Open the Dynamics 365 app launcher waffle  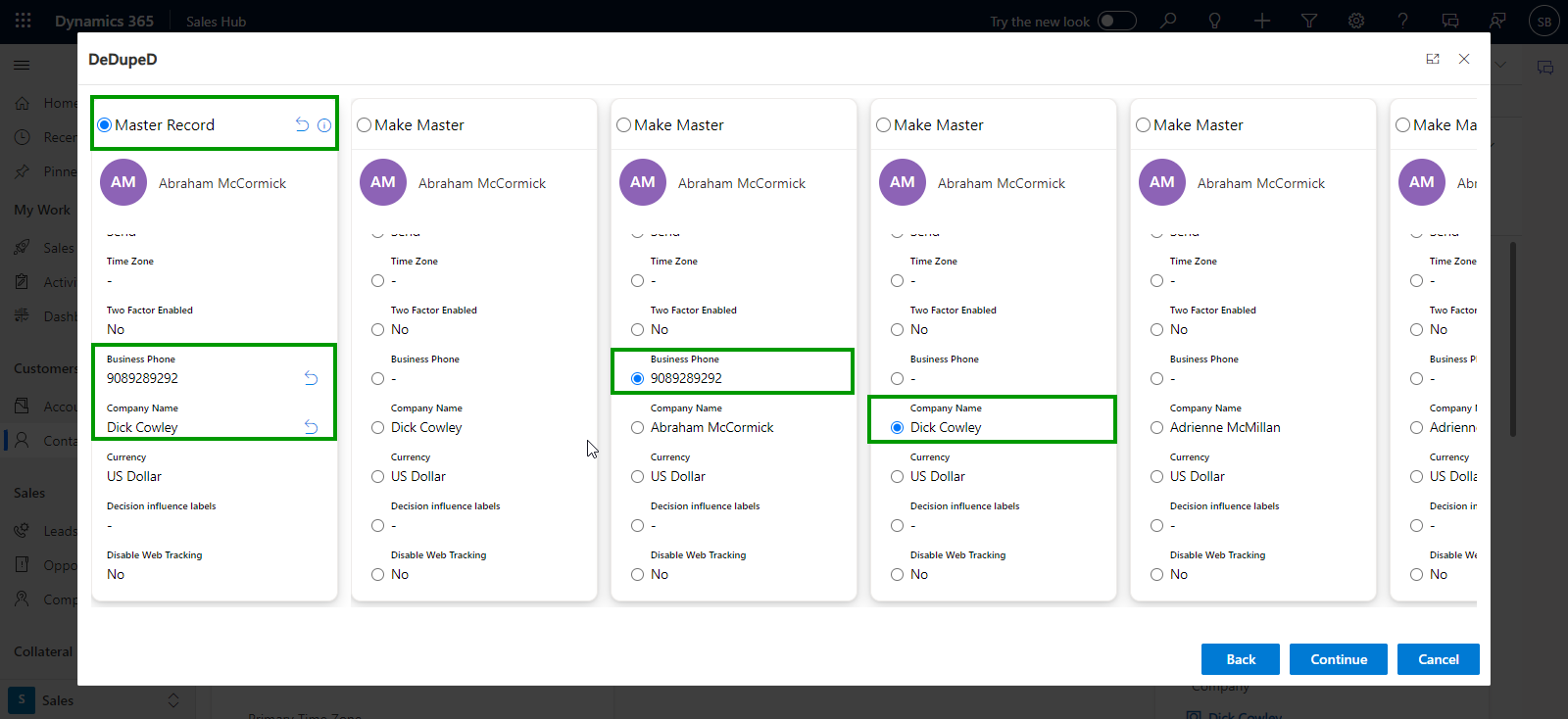[24, 21]
